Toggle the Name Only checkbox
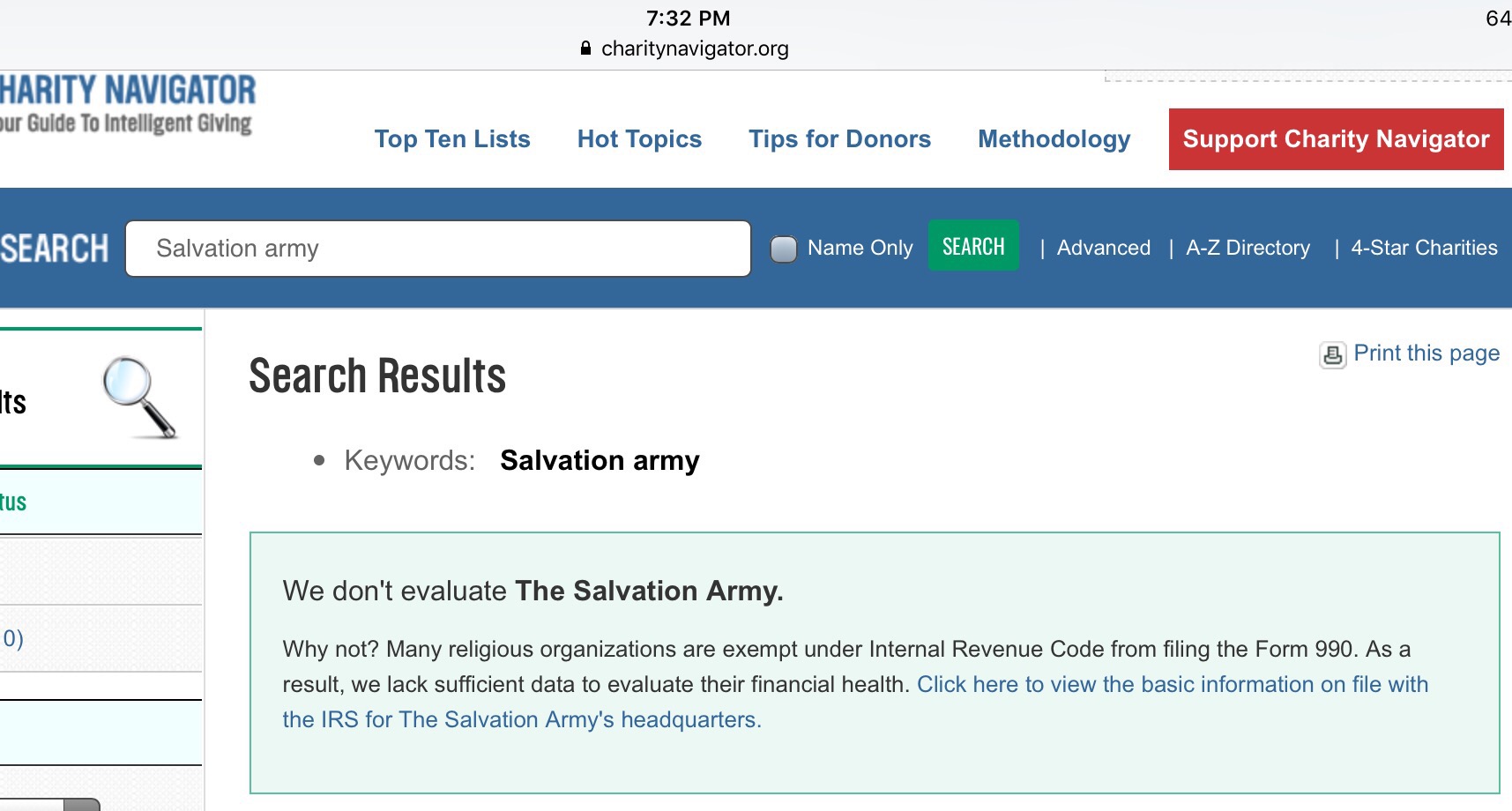 783,249
